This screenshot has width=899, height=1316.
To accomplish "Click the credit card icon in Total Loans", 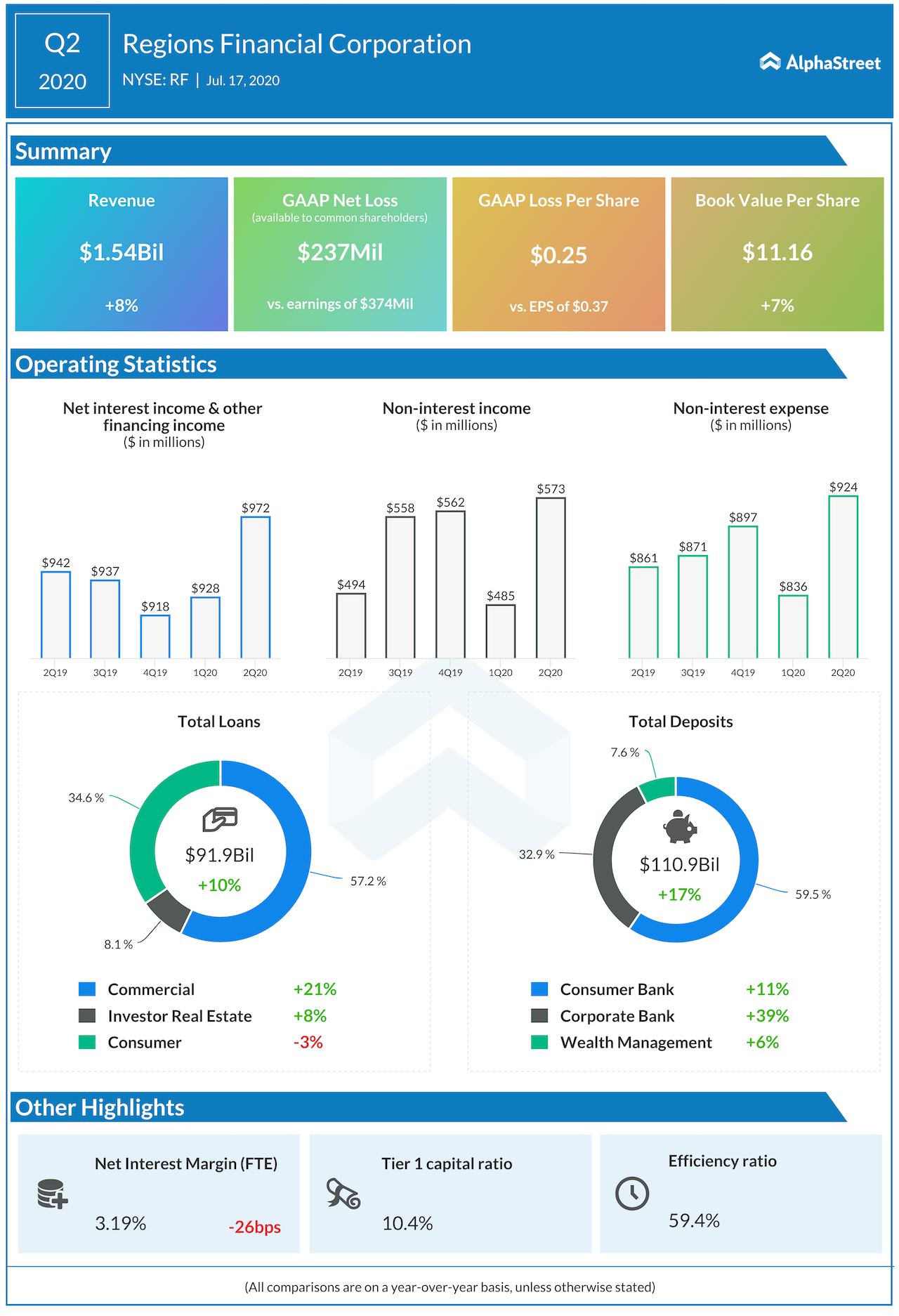I will click(220, 819).
